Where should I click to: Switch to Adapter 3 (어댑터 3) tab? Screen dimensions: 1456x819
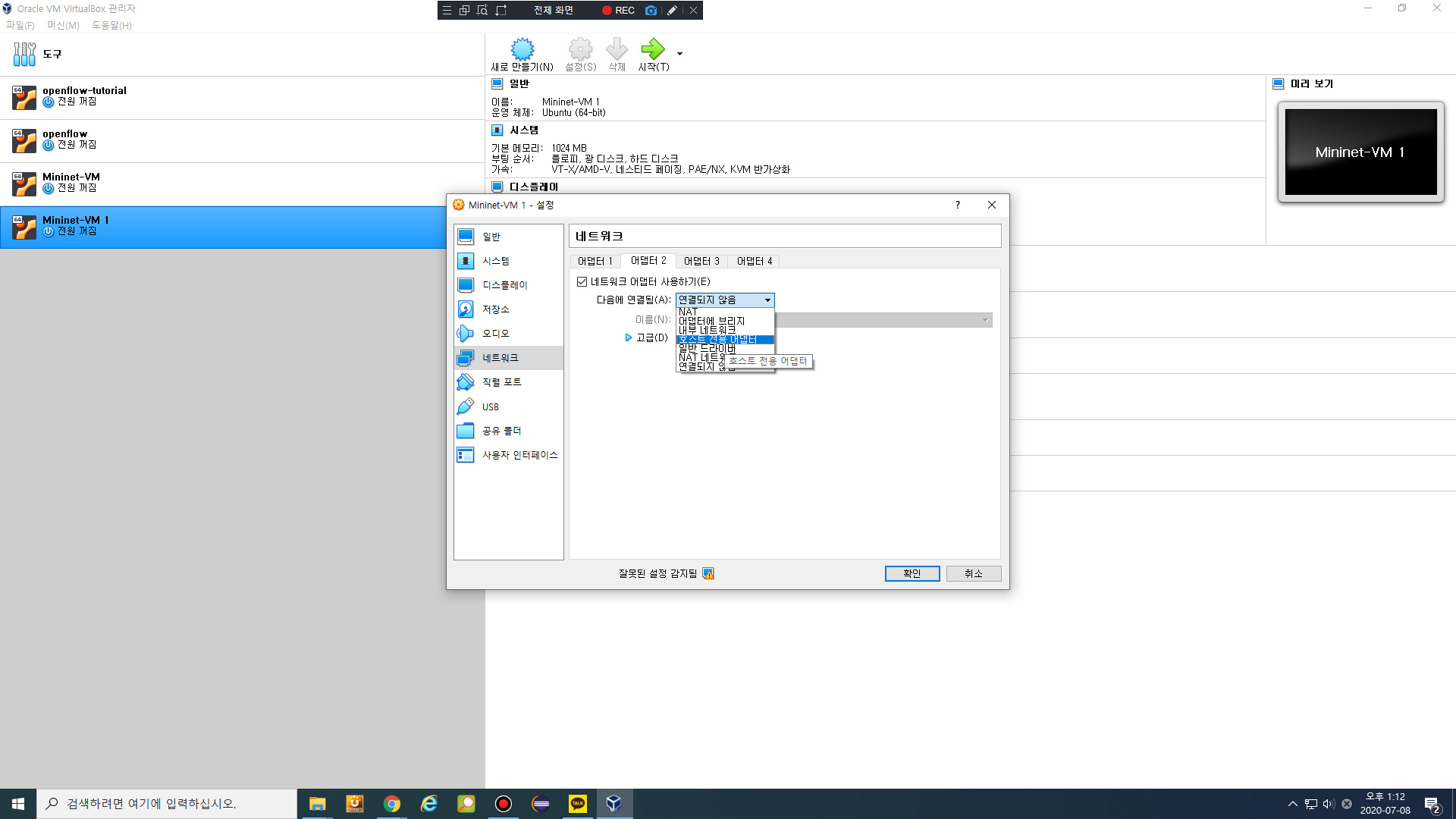[701, 261]
